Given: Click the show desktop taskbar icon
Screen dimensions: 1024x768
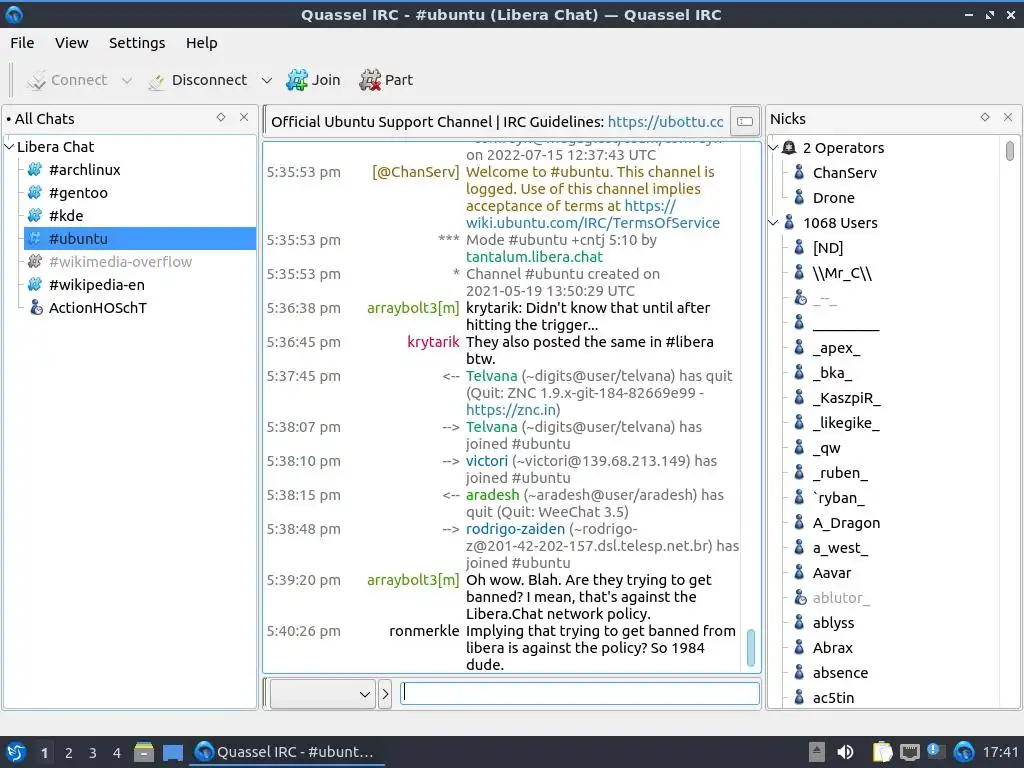Looking at the screenshot, I should [x=172, y=752].
